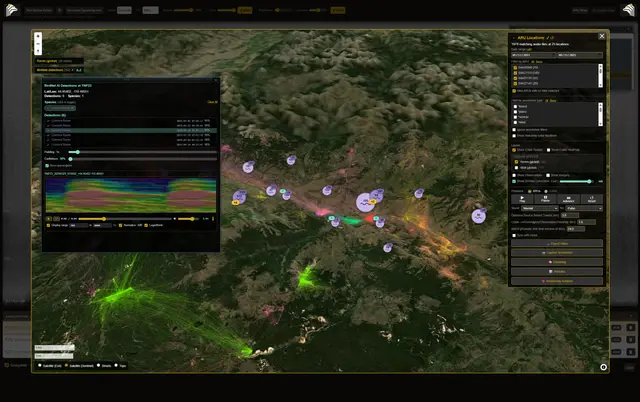The height and width of the screenshot is (402, 640).
Task: Open the Speed dropdown set to Normal
Action: point(540,208)
